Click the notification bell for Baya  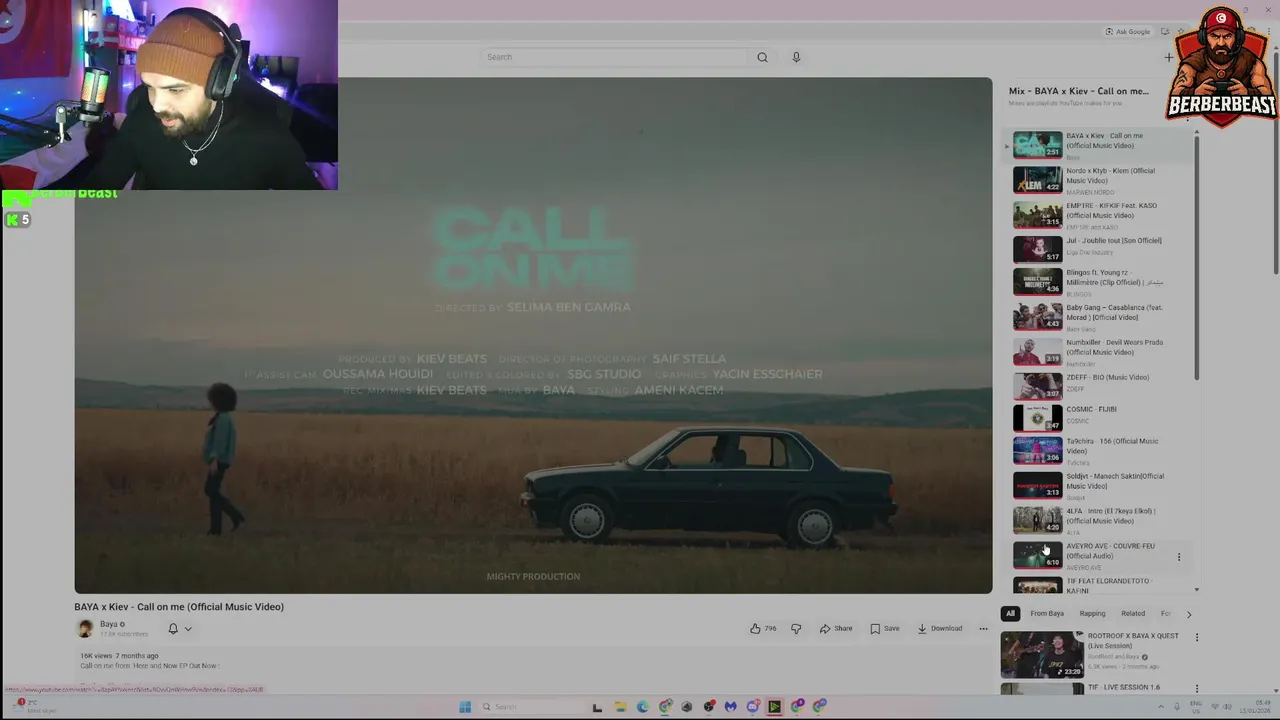click(x=173, y=629)
